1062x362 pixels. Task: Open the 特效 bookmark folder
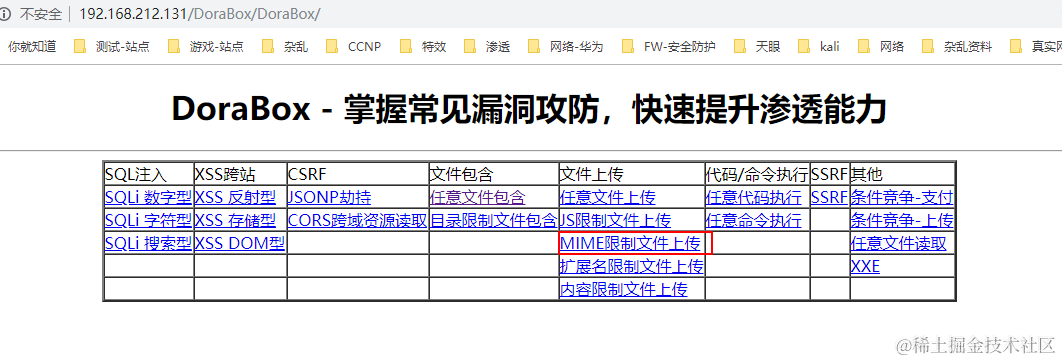pyautogui.click(x=423, y=46)
